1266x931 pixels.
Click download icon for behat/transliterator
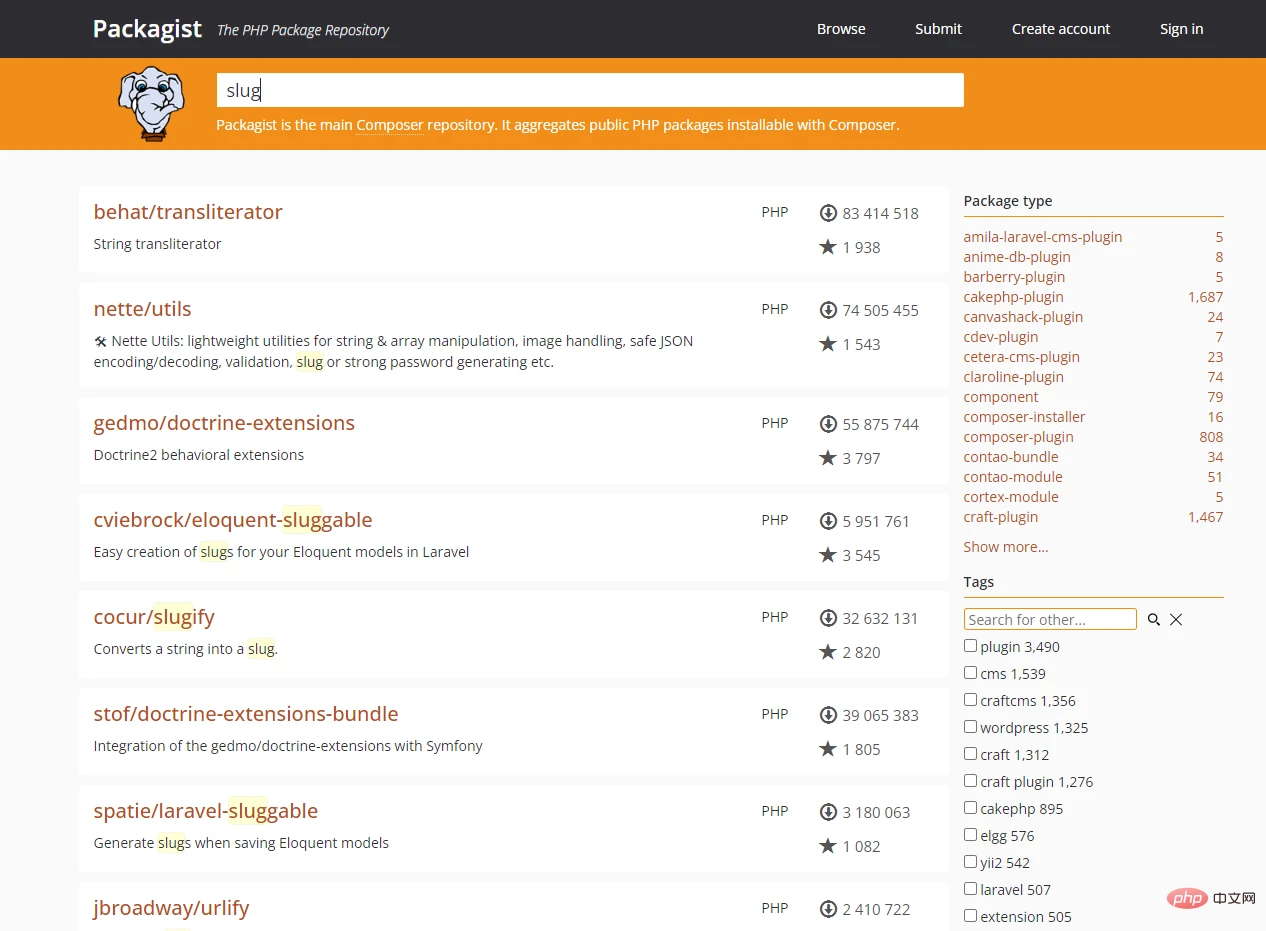pos(828,213)
